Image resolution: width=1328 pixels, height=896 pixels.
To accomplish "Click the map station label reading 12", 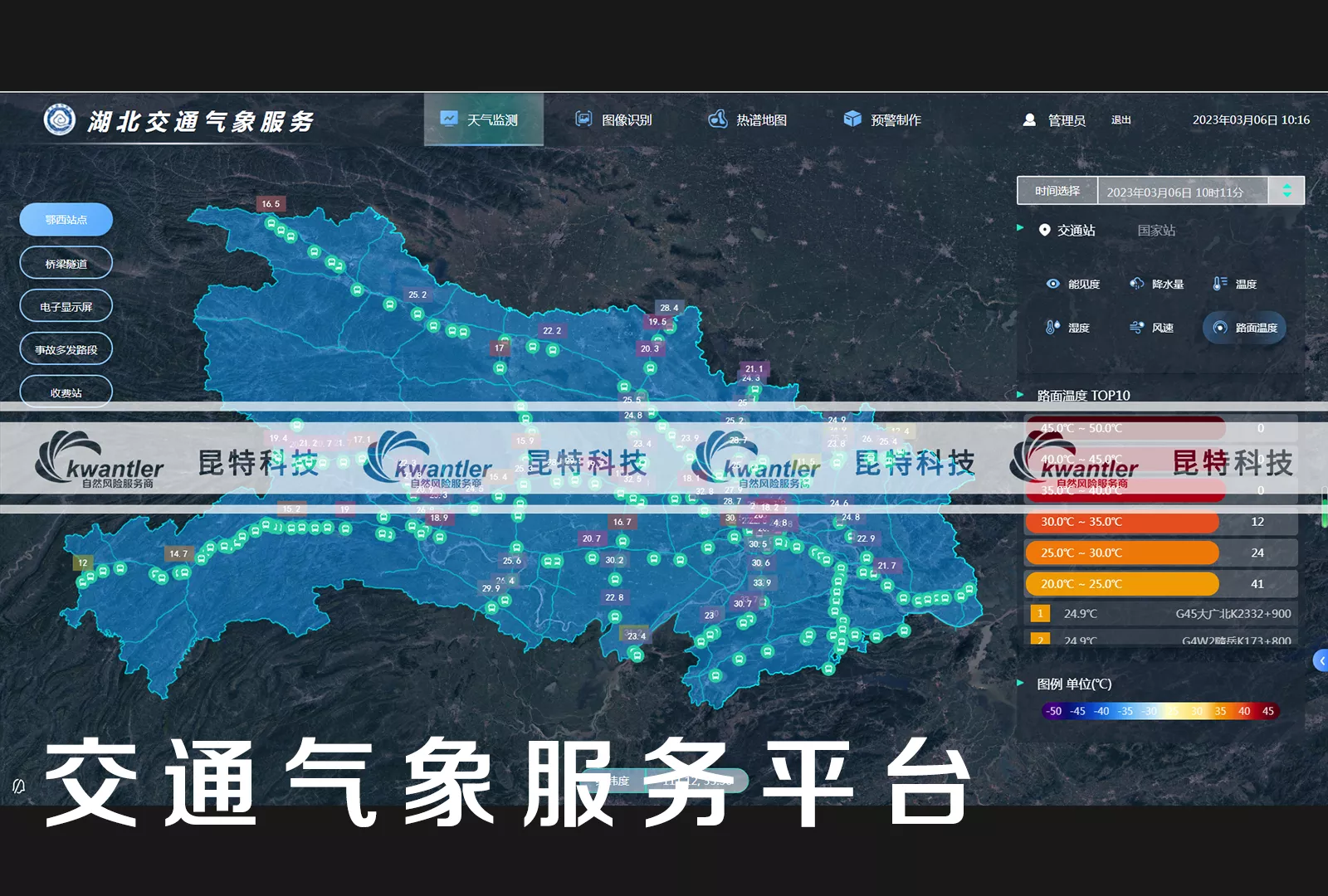I will click(x=82, y=562).
